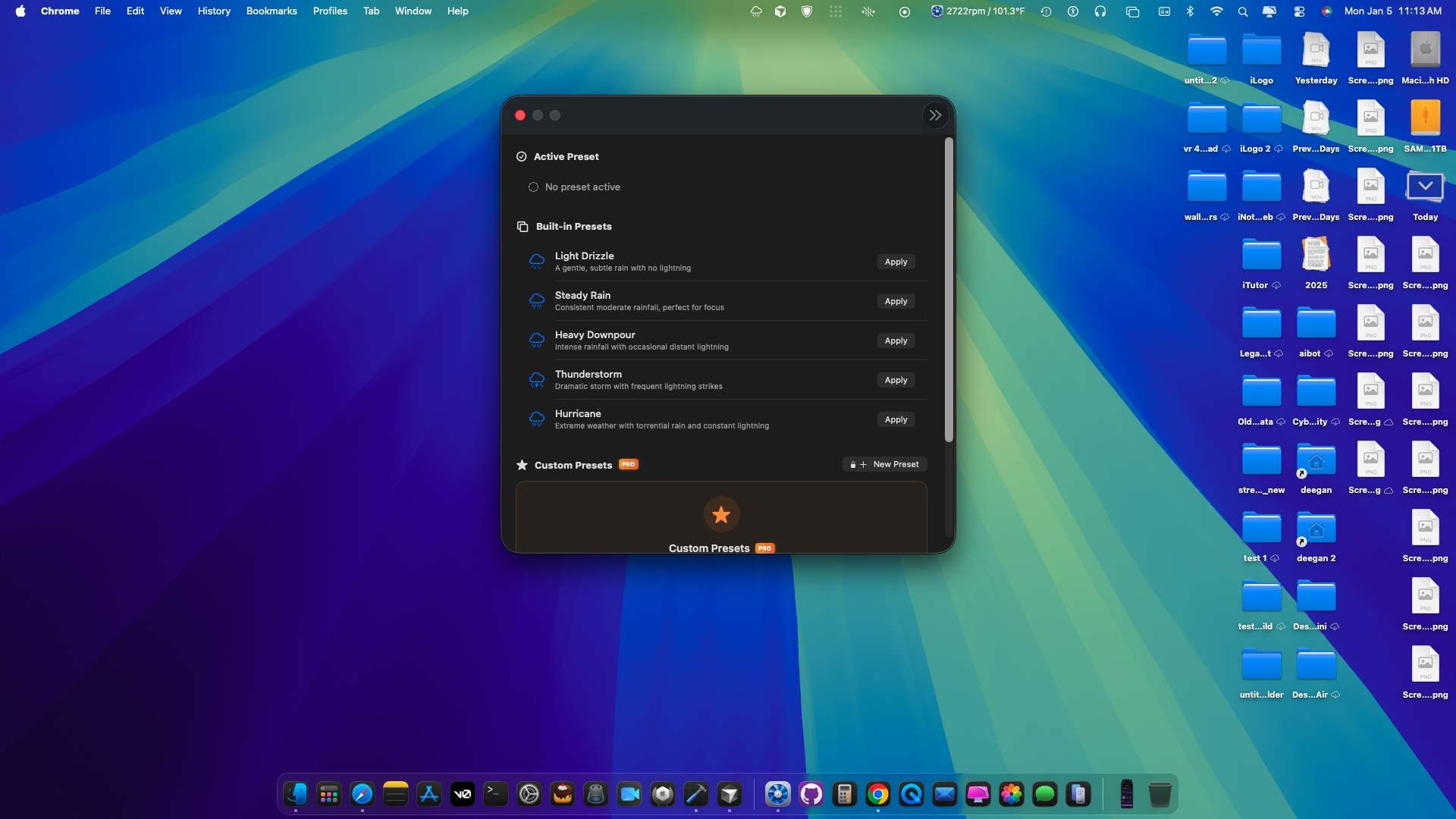
Task: Click the New Preset button
Action: coord(884,463)
